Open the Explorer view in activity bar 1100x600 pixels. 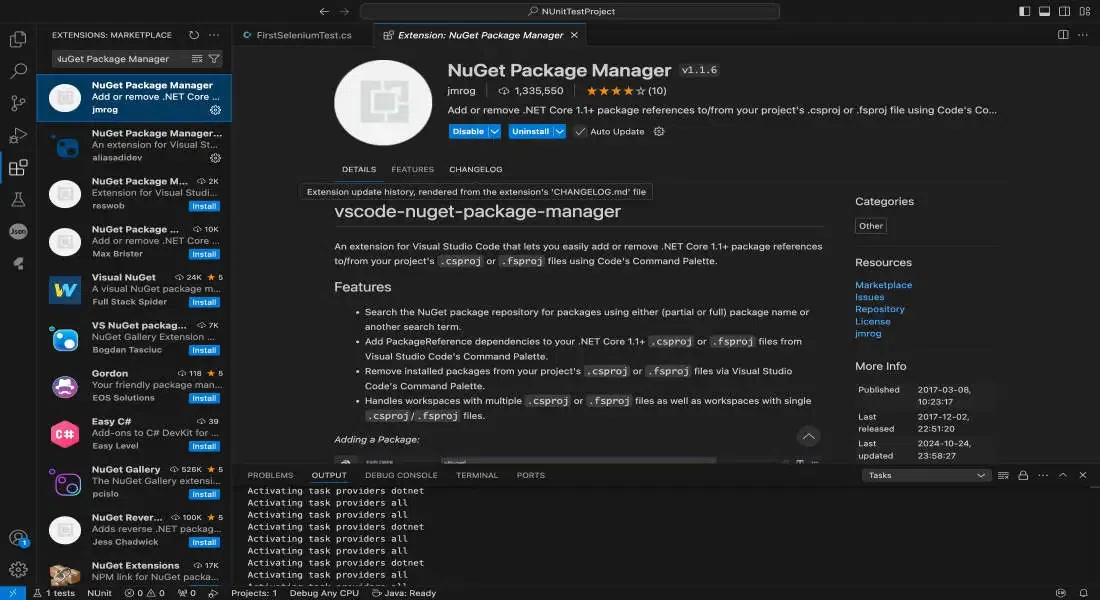coord(18,39)
